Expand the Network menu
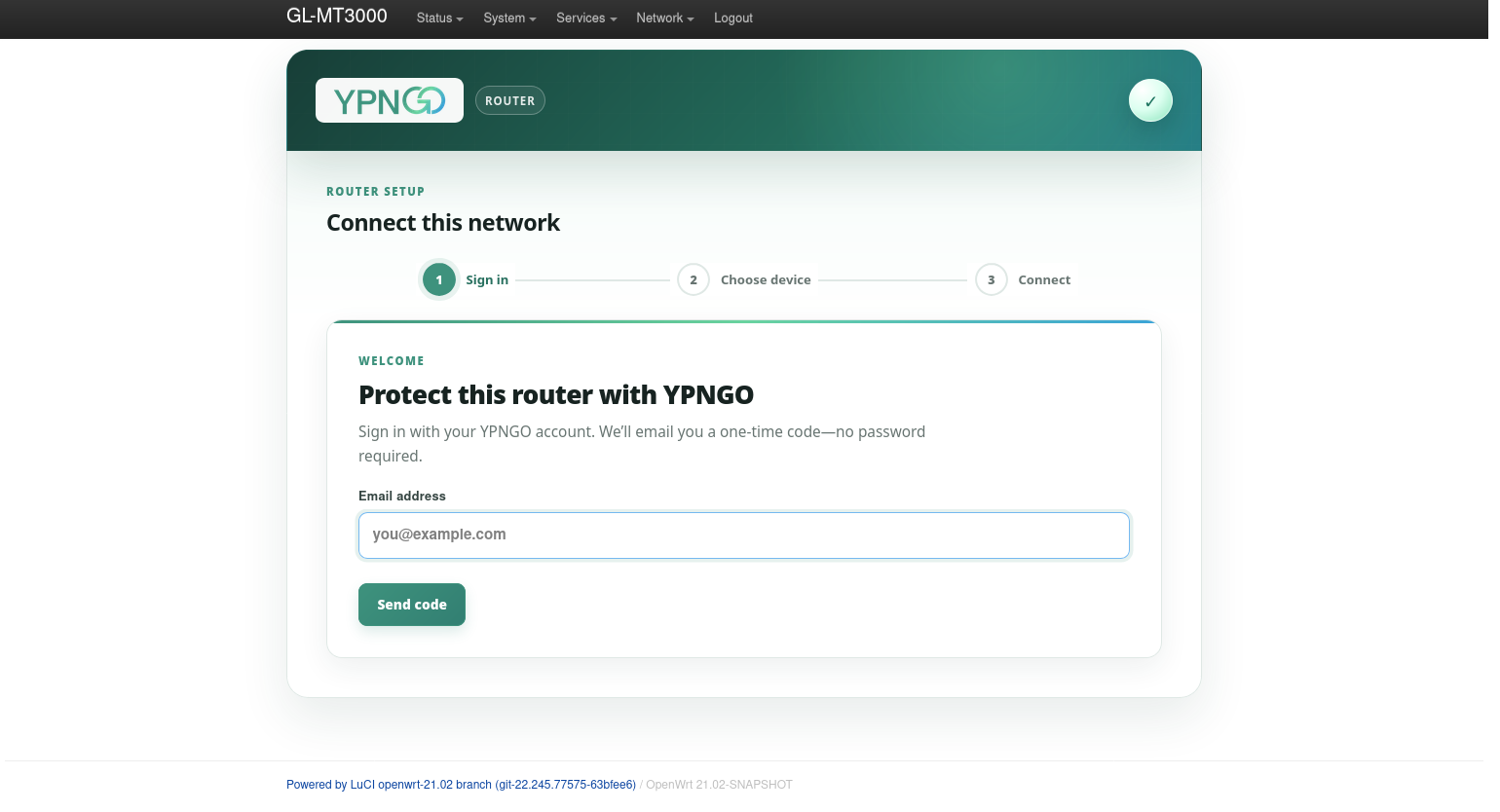This screenshot has height=812, width=1500. pos(665,18)
